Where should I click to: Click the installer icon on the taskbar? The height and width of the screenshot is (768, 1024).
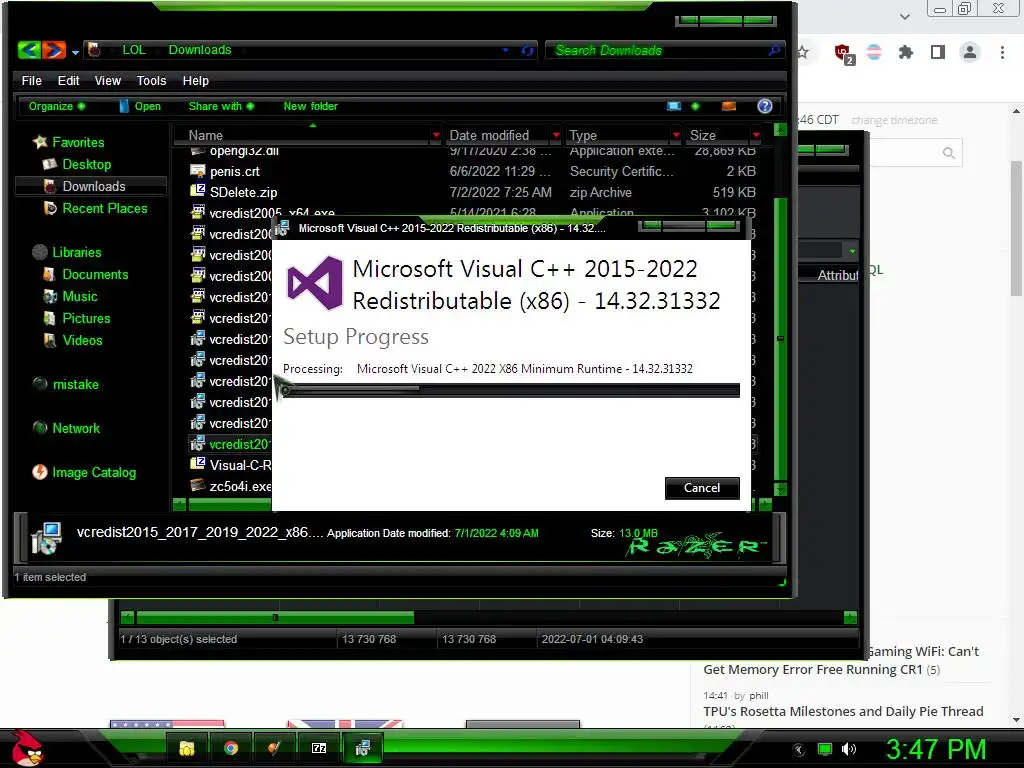coord(362,748)
